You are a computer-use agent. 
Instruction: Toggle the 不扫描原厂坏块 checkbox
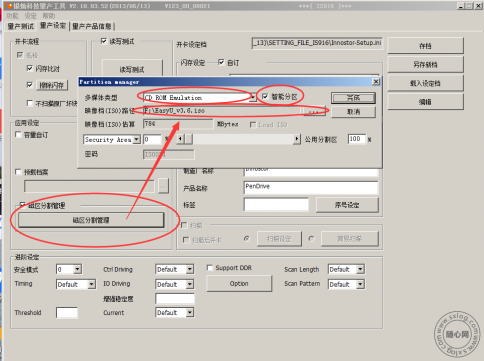click(x=30, y=103)
